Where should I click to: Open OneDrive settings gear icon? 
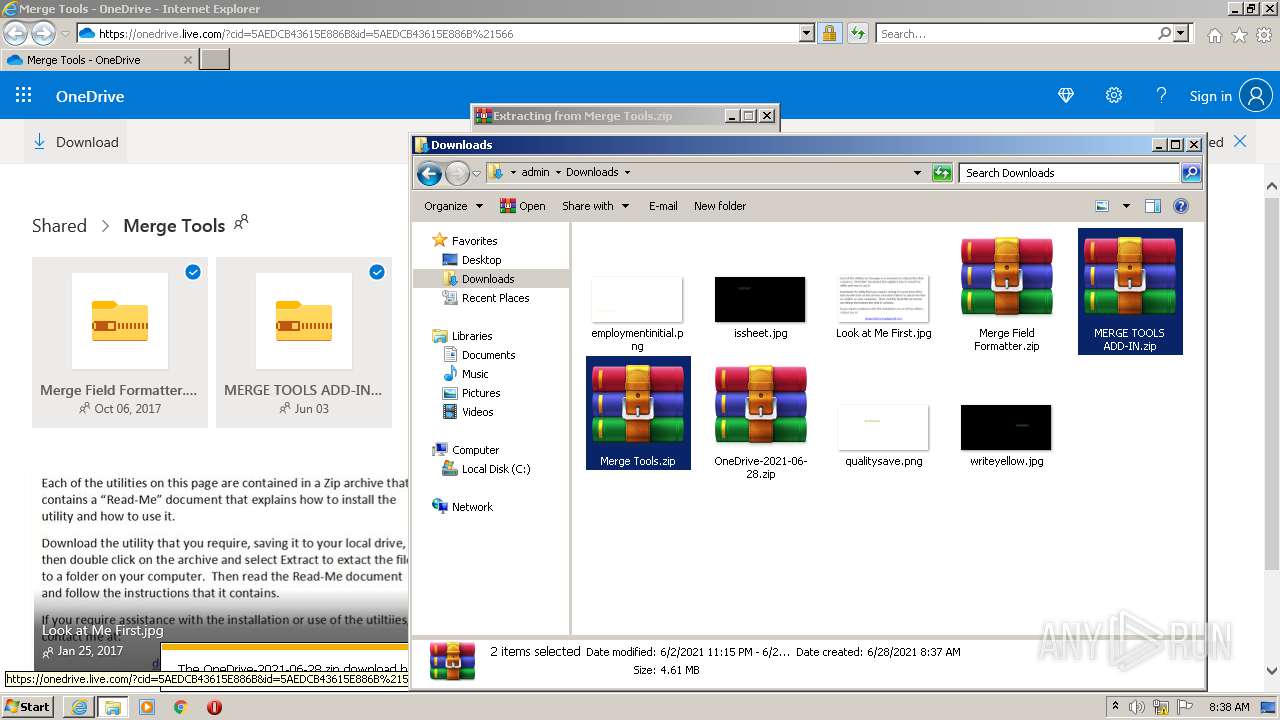(1114, 96)
